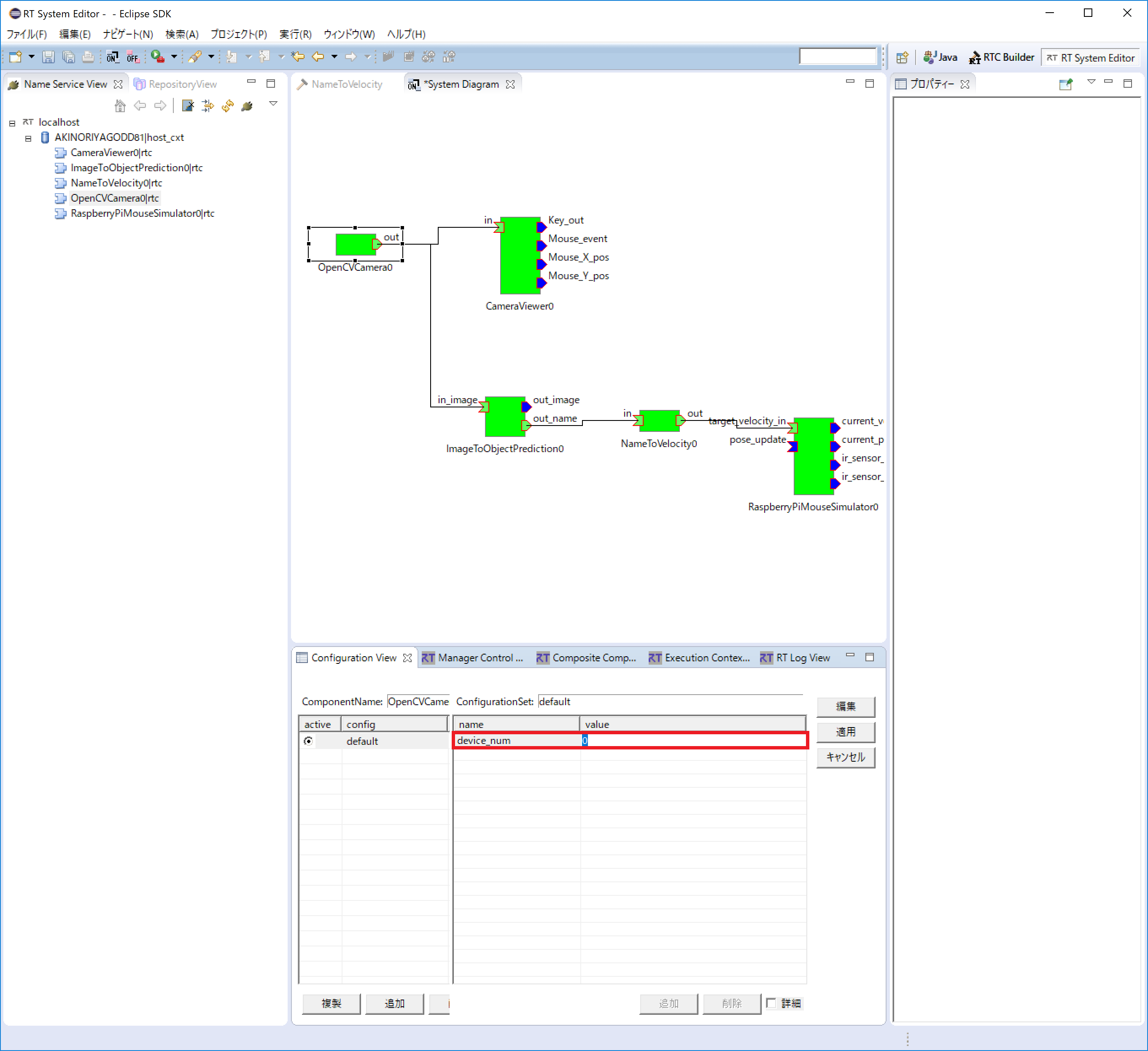Select the green OpenCVCamera0 component block
Screen dimensions: 1148x1051
pos(356,244)
